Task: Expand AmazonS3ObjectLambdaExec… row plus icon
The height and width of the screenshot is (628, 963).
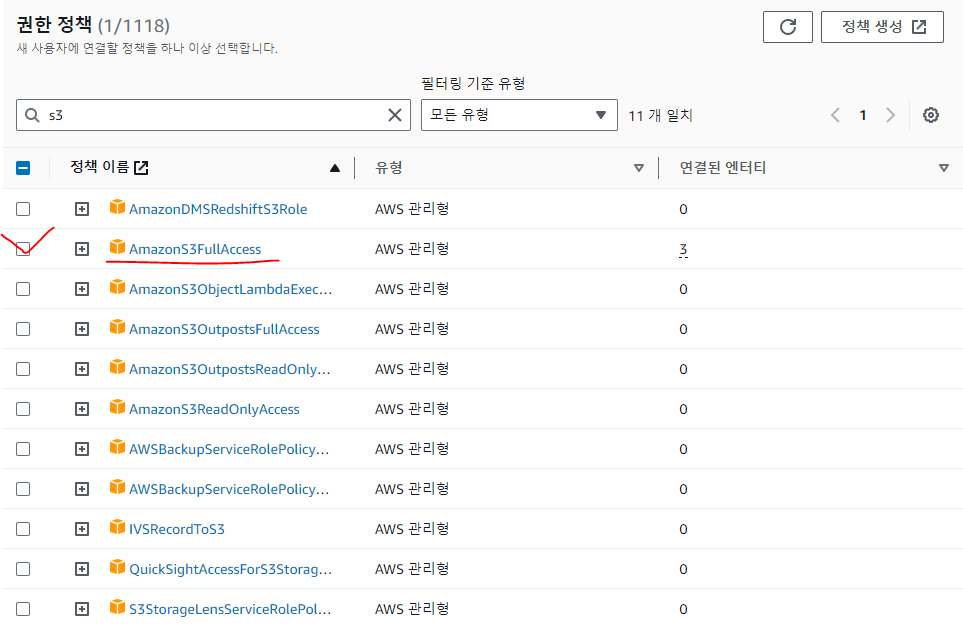Action: [82, 289]
